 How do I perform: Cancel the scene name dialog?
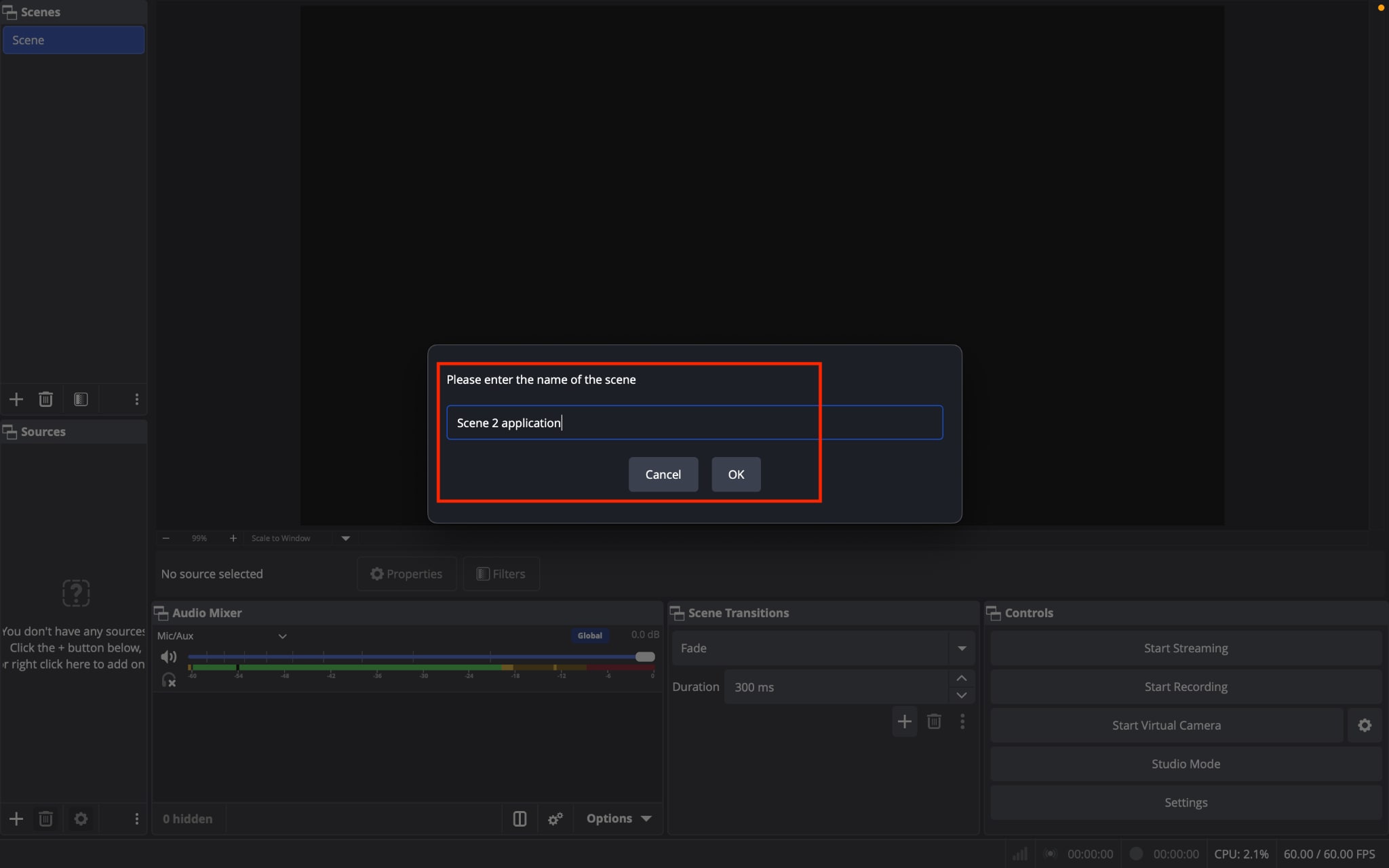663,475
